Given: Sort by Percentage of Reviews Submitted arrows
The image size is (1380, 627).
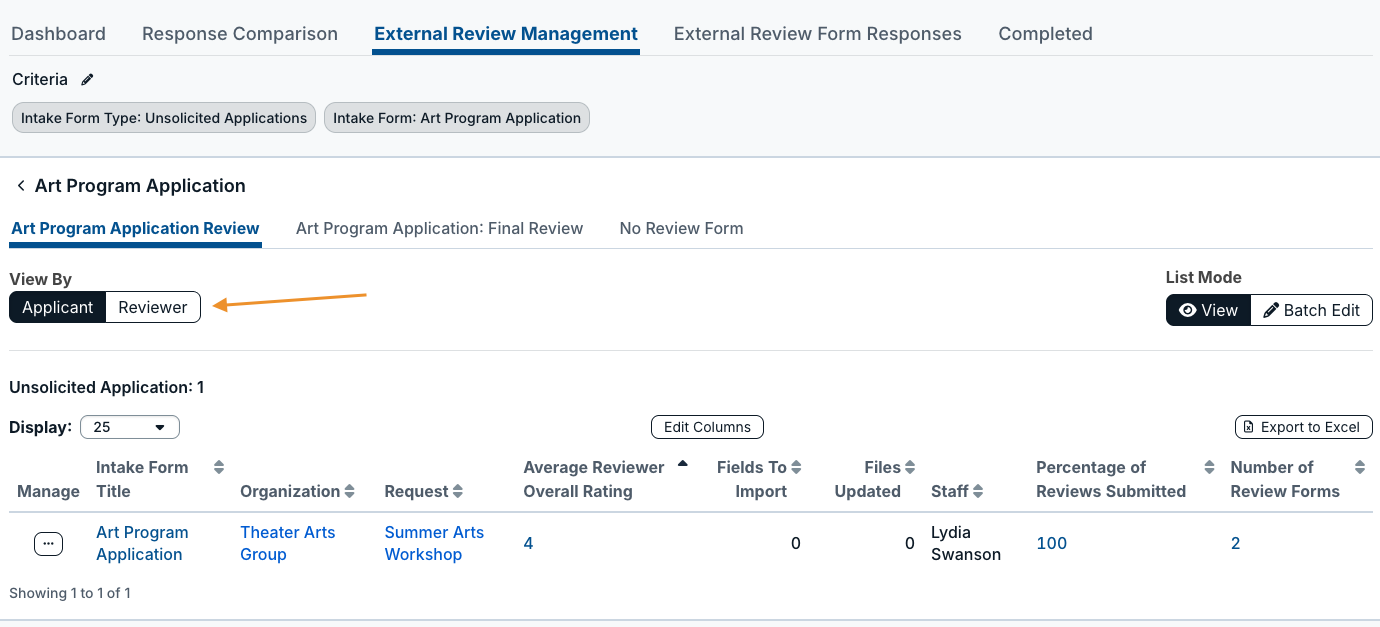Looking at the screenshot, I should [x=1209, y=467].
